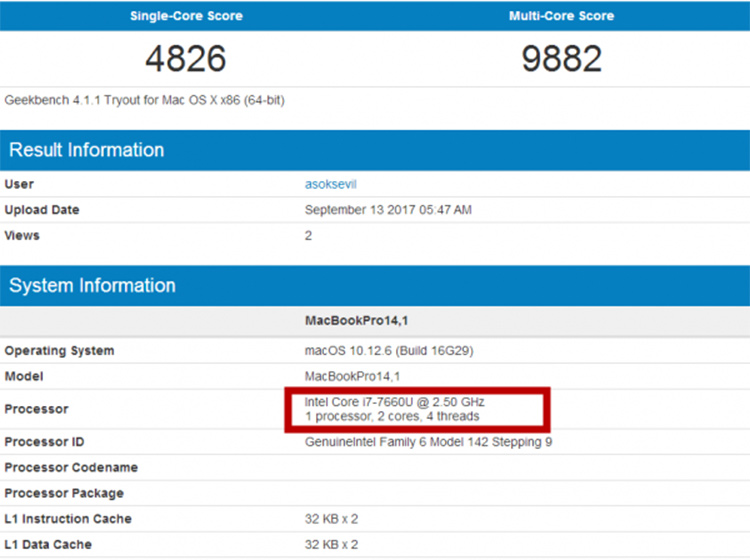This screenshot has height=560, width=750.
Task: Select the GenuineIntel Family 6 processor ID
Action: pos(428,442)
